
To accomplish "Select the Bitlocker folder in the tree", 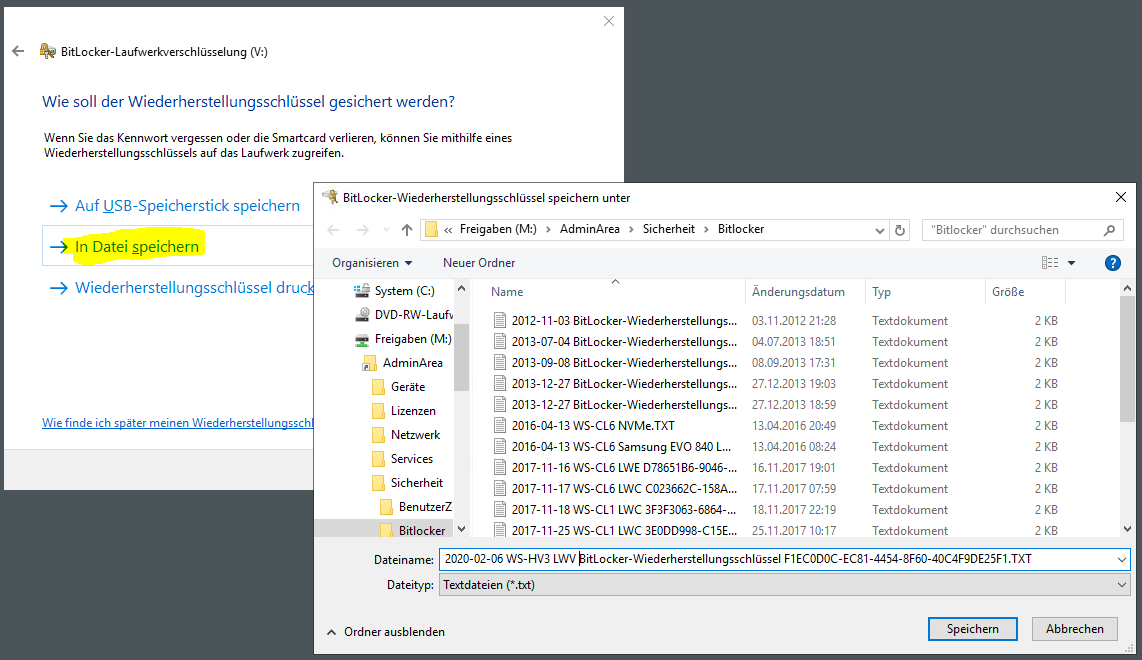I will pyautogui.click(x=422, y=531).
